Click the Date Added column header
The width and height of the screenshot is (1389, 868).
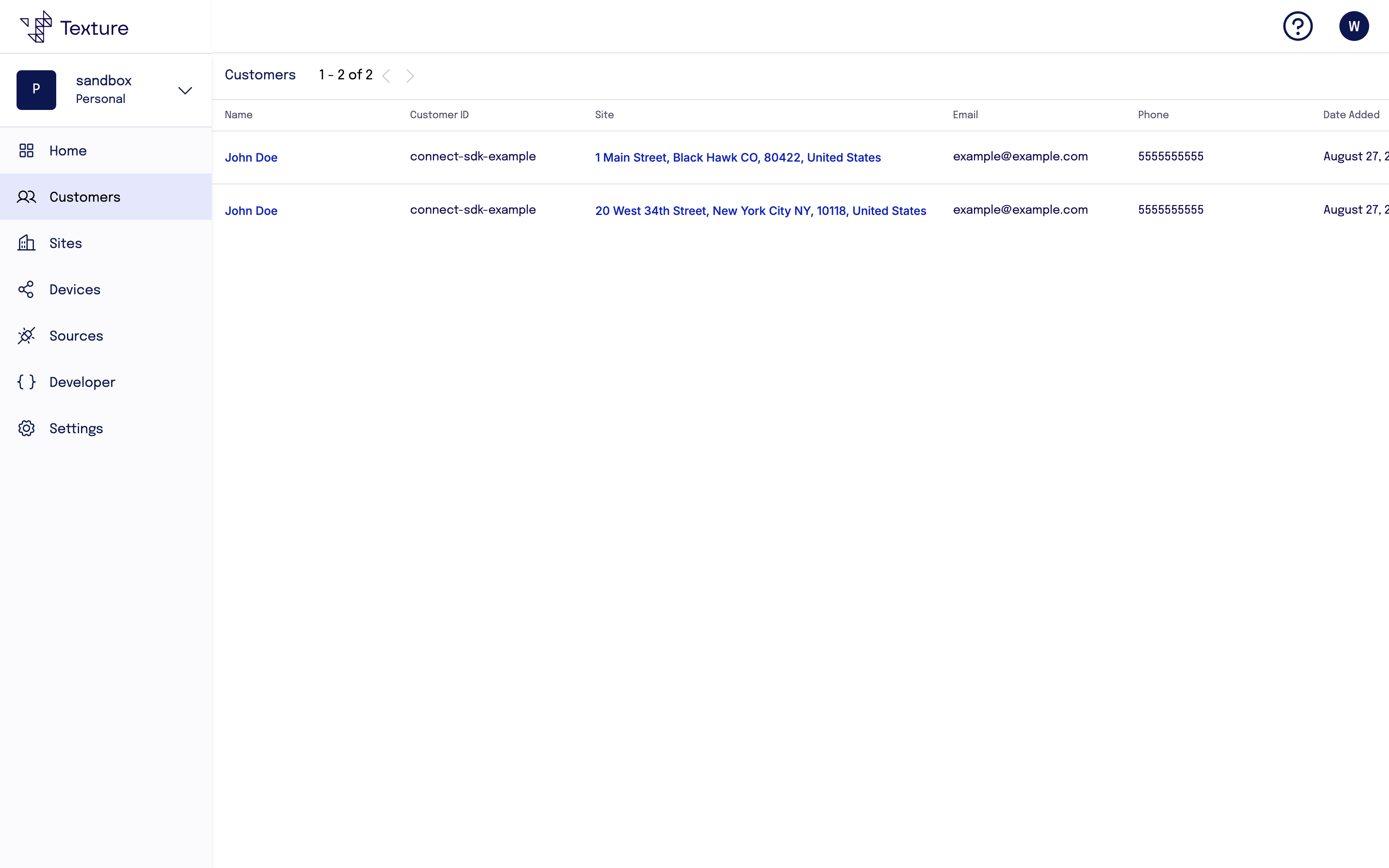coord(1351,115)
